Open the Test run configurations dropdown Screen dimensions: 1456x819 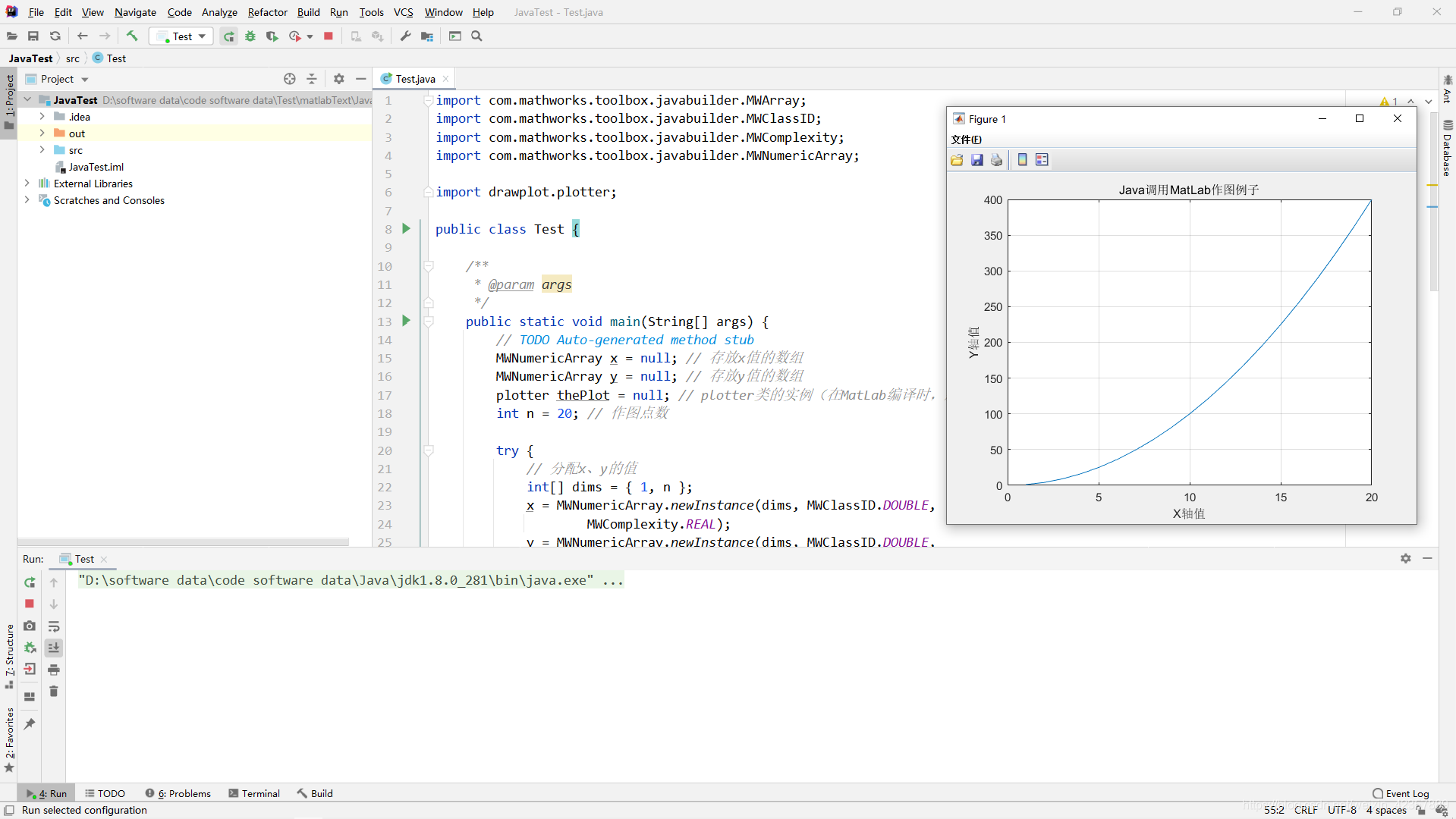pos(200,36)
